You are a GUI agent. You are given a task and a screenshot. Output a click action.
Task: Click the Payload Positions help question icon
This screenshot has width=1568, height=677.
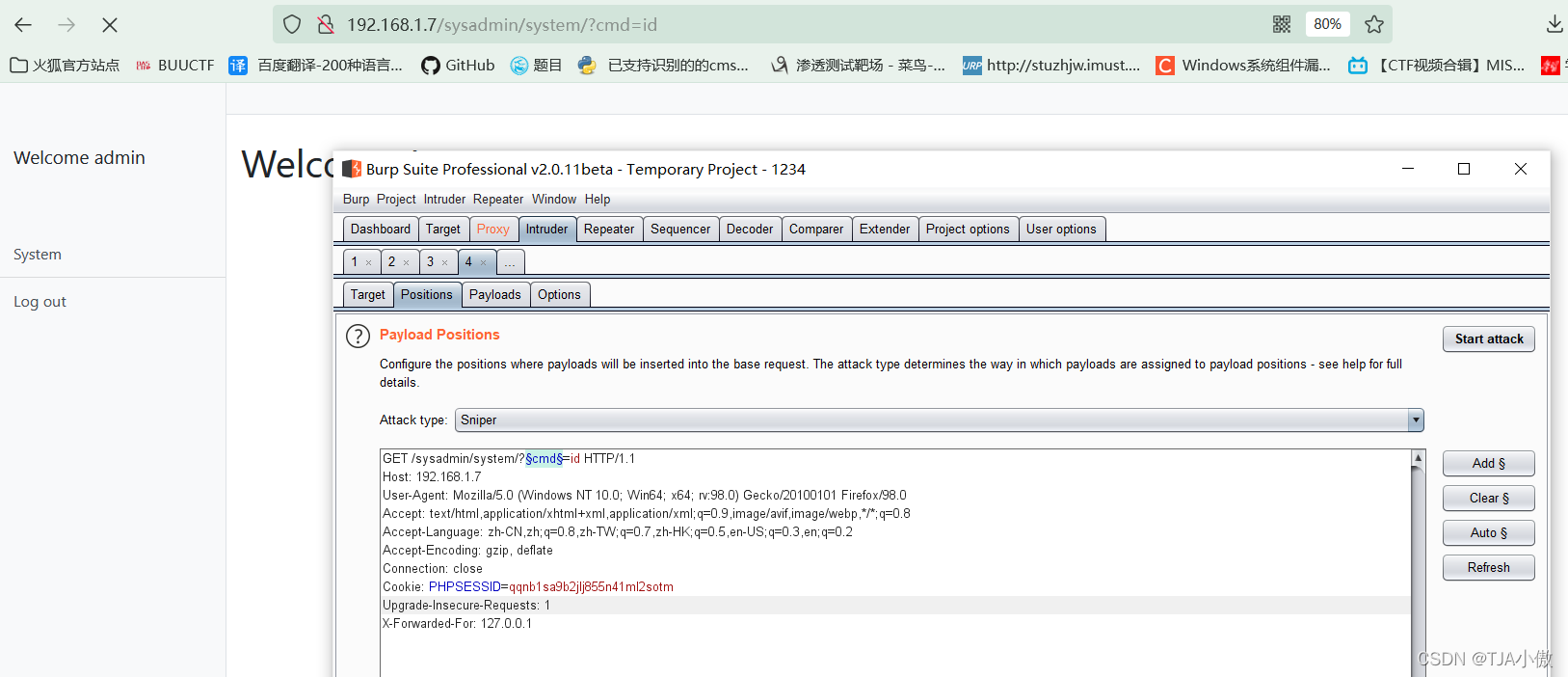point(358,336)
